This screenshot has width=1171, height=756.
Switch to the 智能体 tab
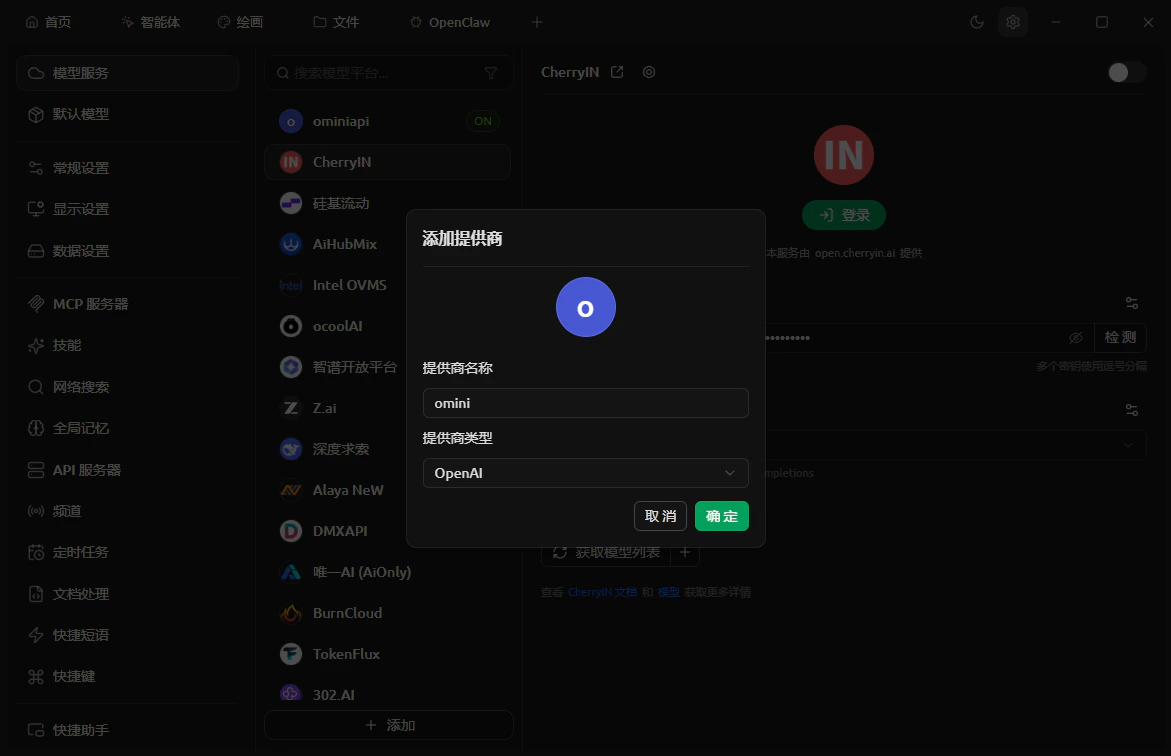click(151, 22)
